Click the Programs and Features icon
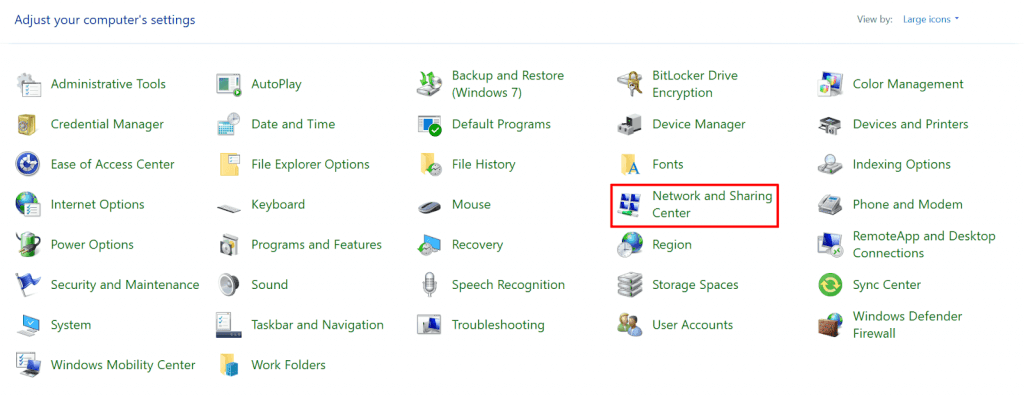 [x=229, y=244]
